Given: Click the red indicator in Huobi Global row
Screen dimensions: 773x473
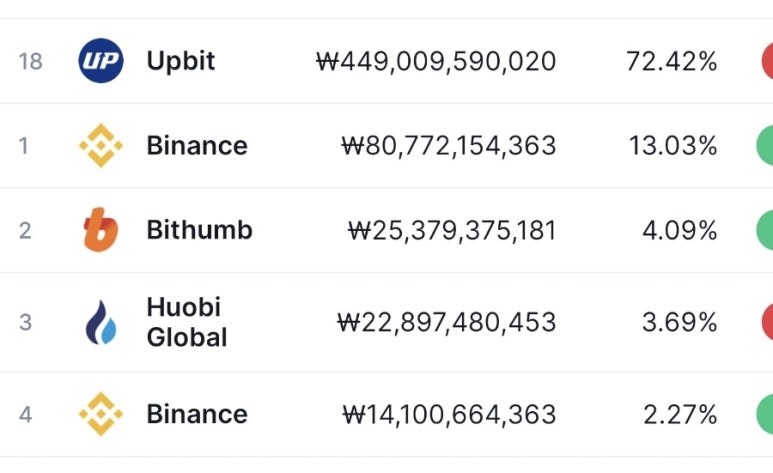Looking at the screenshot, I should [767, 322].
